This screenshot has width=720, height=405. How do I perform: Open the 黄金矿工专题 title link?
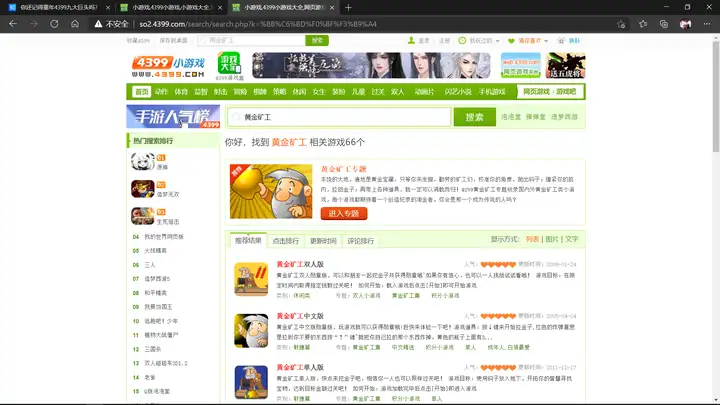click(343, 169)
